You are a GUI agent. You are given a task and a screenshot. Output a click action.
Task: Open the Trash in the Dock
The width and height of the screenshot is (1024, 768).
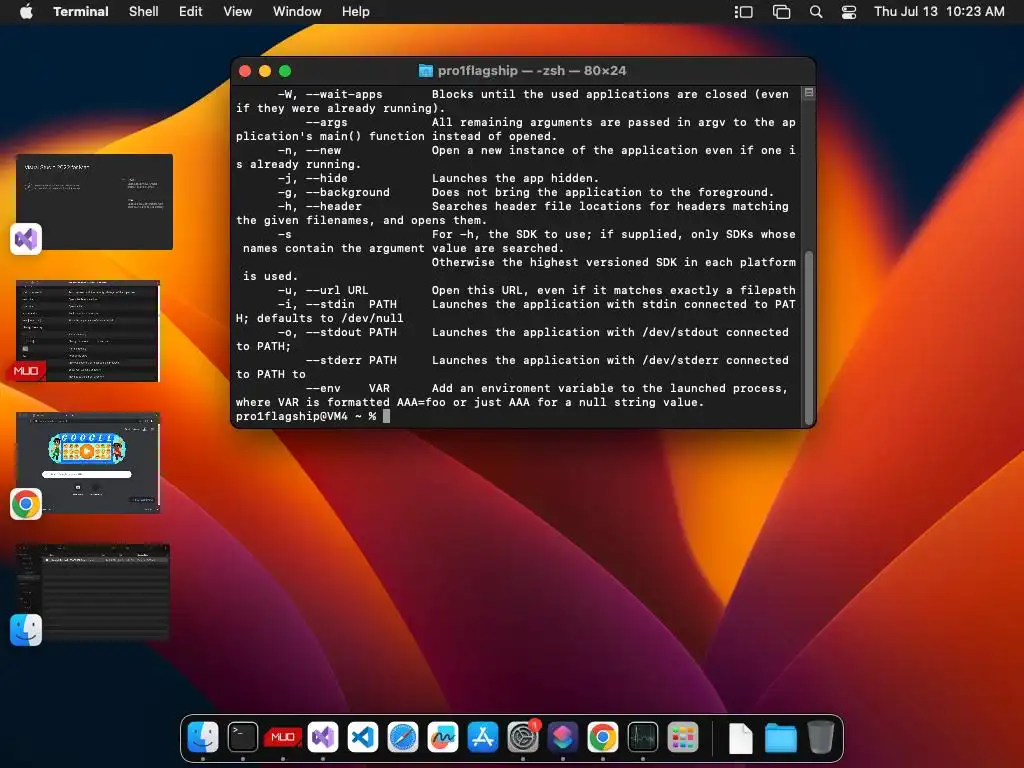[x=820, y=737]
